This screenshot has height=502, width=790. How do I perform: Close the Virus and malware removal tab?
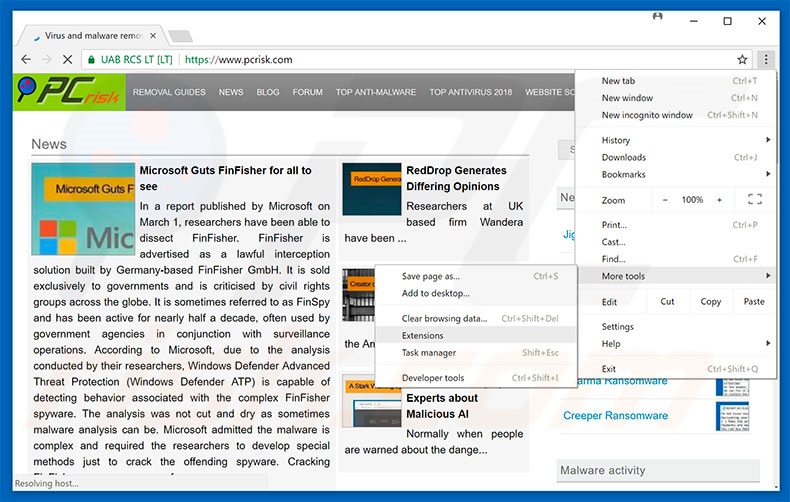click(153, 36)
